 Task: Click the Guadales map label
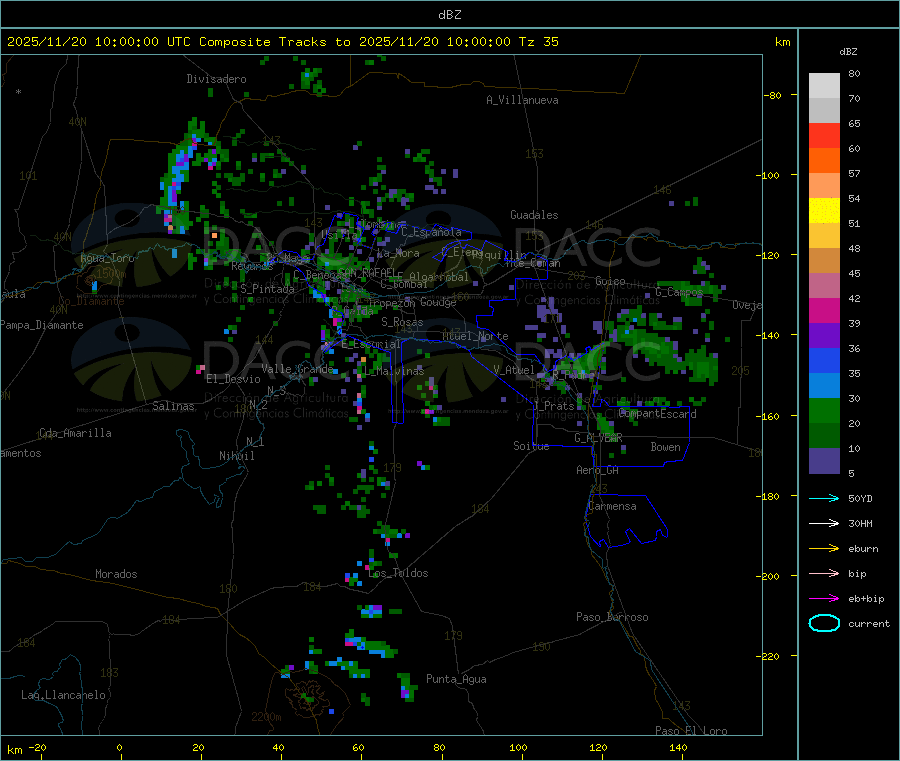[x=534, y=215]
